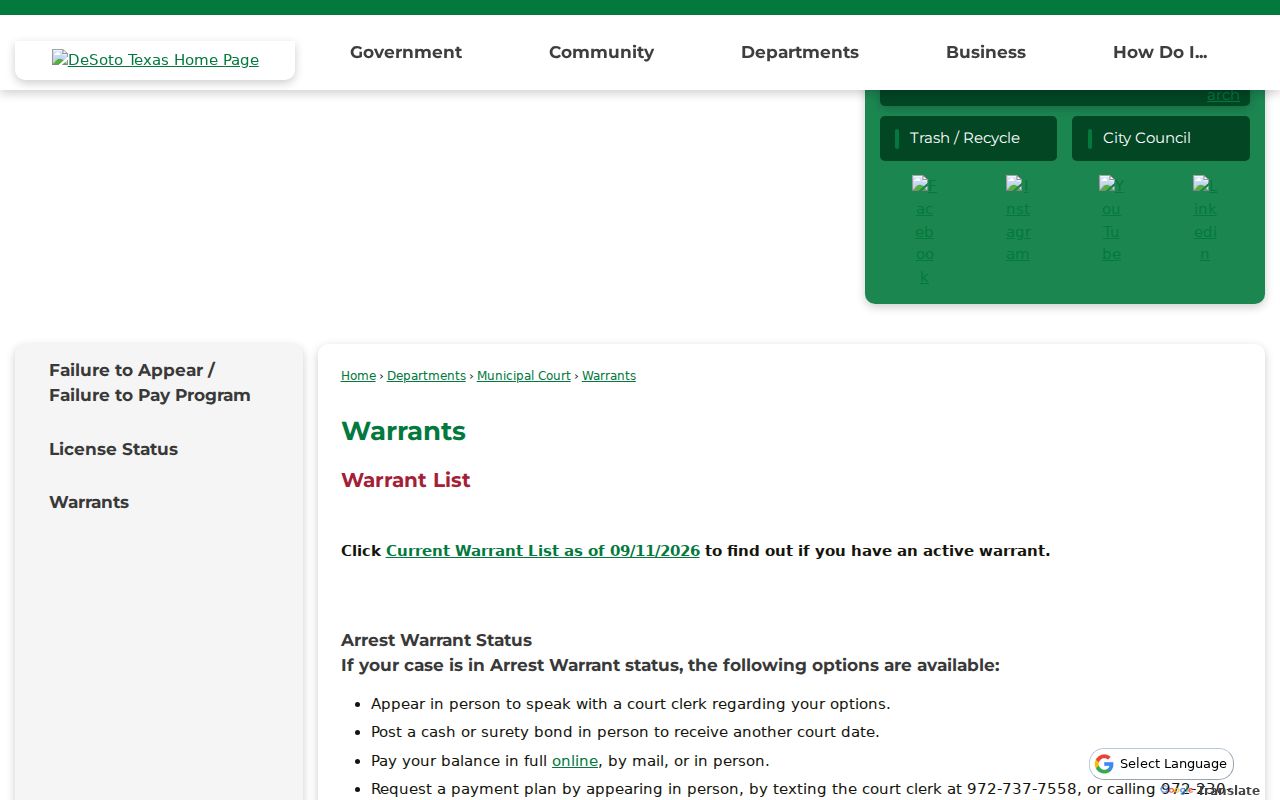Click the Home breadcrumb link
1280x800 pixels.
click(x=358, y=376)
